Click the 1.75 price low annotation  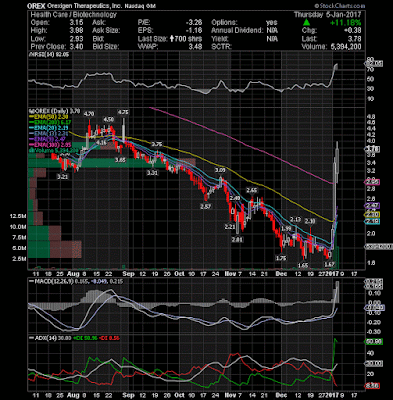282,258
